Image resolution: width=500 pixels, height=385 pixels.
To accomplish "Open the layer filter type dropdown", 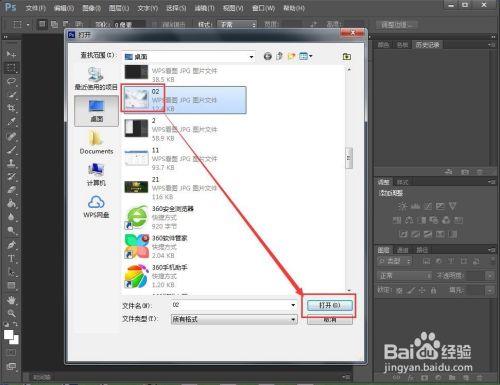I will [x=395, y=261].
